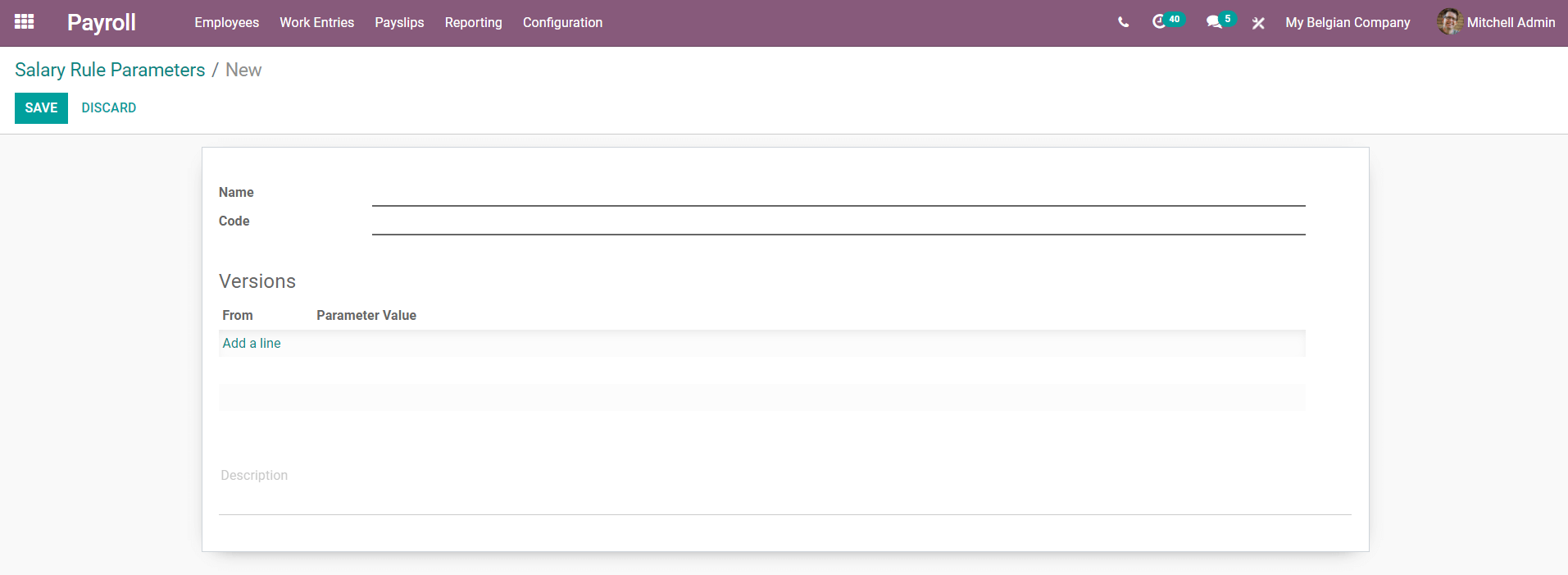Open the Payslips menu
This screenshot has width=1568, height=575.
[399, 23]
